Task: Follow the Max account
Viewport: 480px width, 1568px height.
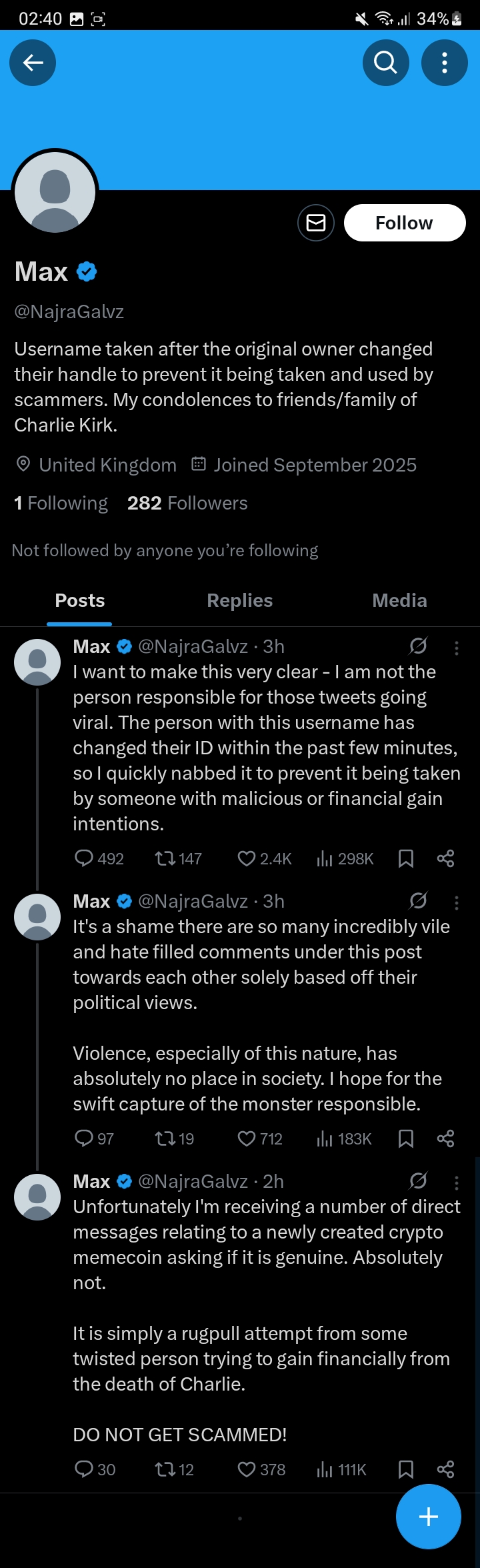Action: coord(405,223)
